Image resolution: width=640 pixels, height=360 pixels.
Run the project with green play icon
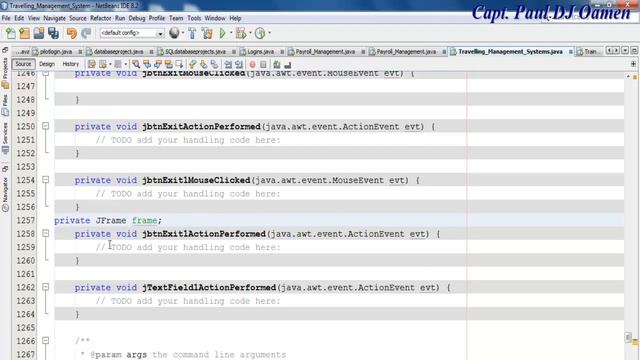[x=222, y=33]
